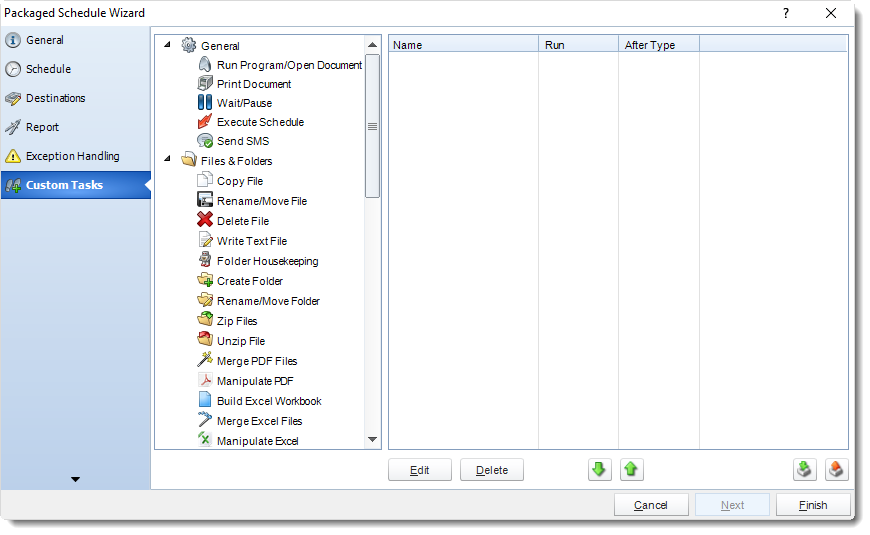Click the task tree scrollbar thumb
Viewport: 870px width, 535px height.
click(372, 126)
